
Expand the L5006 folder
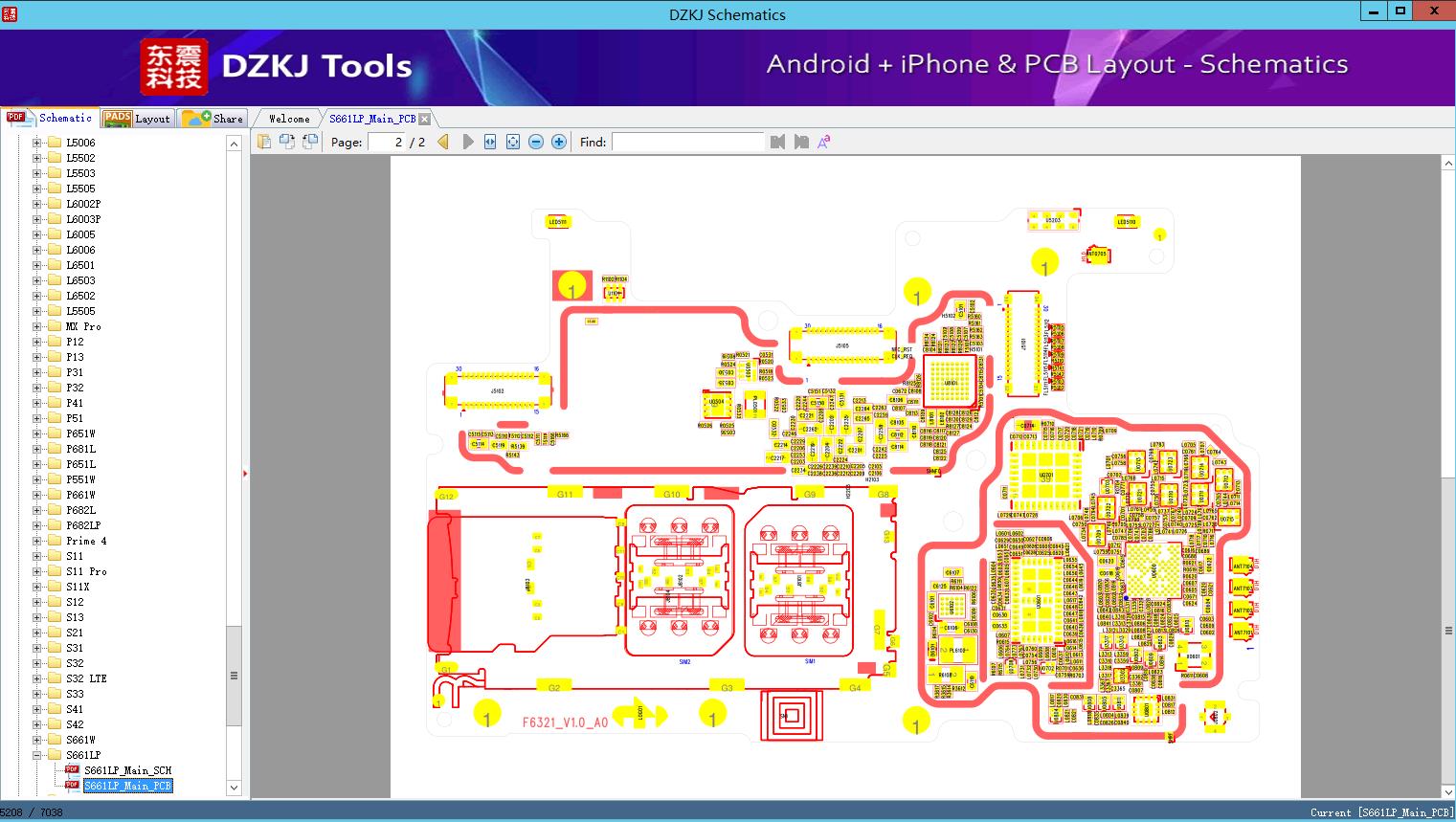[36, 143]
